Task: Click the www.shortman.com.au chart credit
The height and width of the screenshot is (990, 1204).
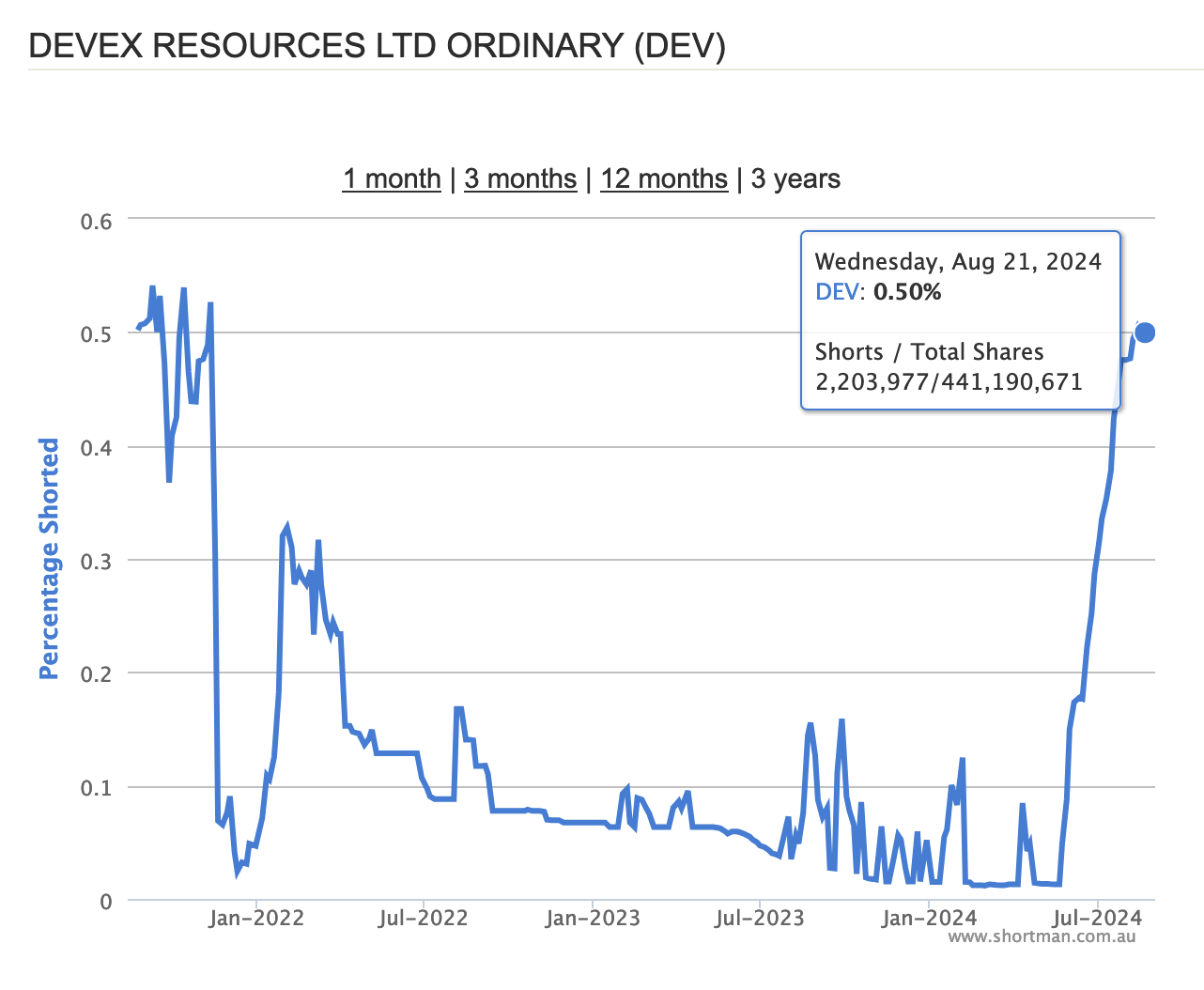Action: pos(1042,936)
